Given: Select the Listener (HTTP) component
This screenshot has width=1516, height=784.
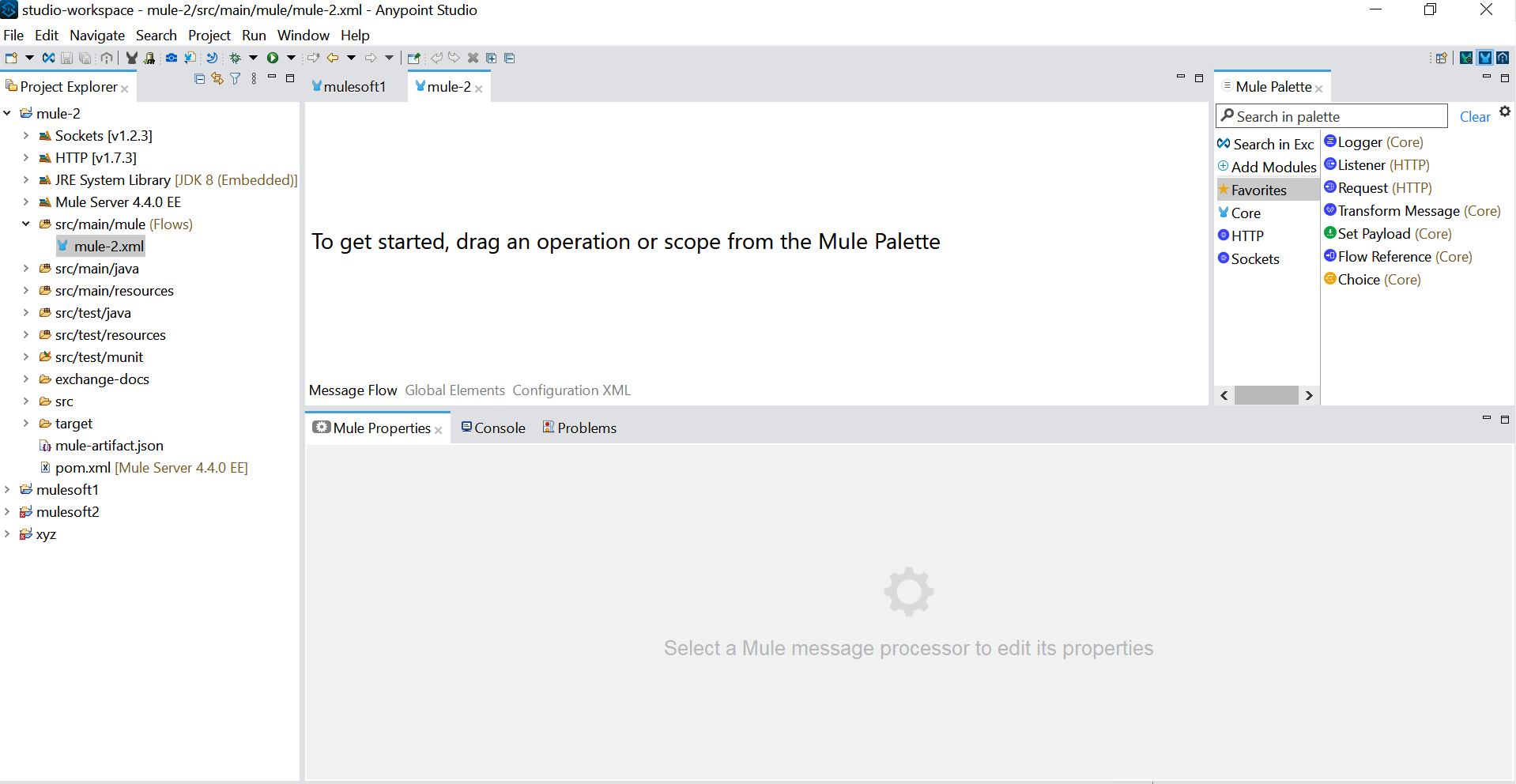Looking at the screenshot, I should pyautogui.click(x=1377, y=165).
